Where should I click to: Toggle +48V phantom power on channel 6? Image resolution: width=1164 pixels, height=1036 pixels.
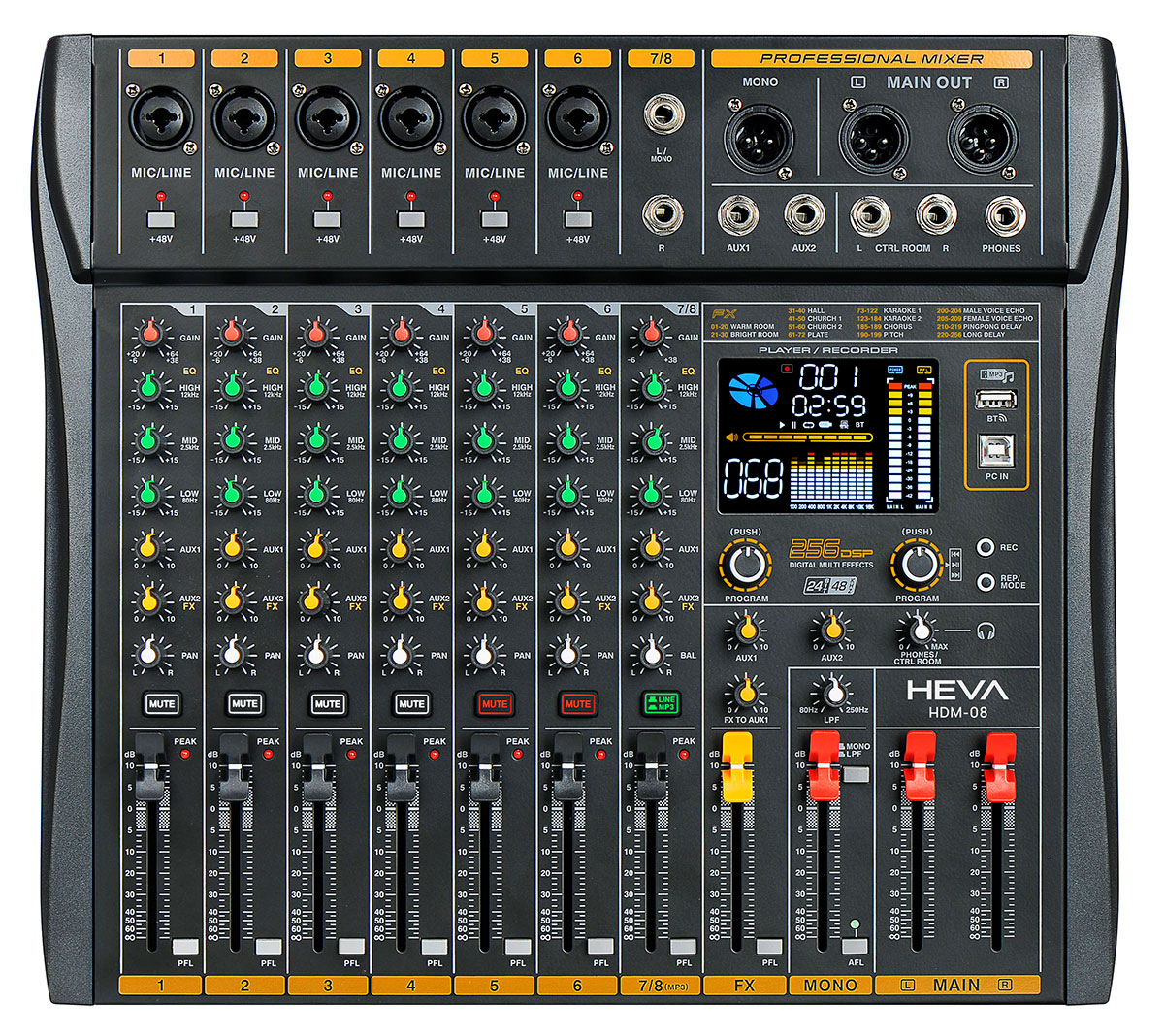point(577,219)
